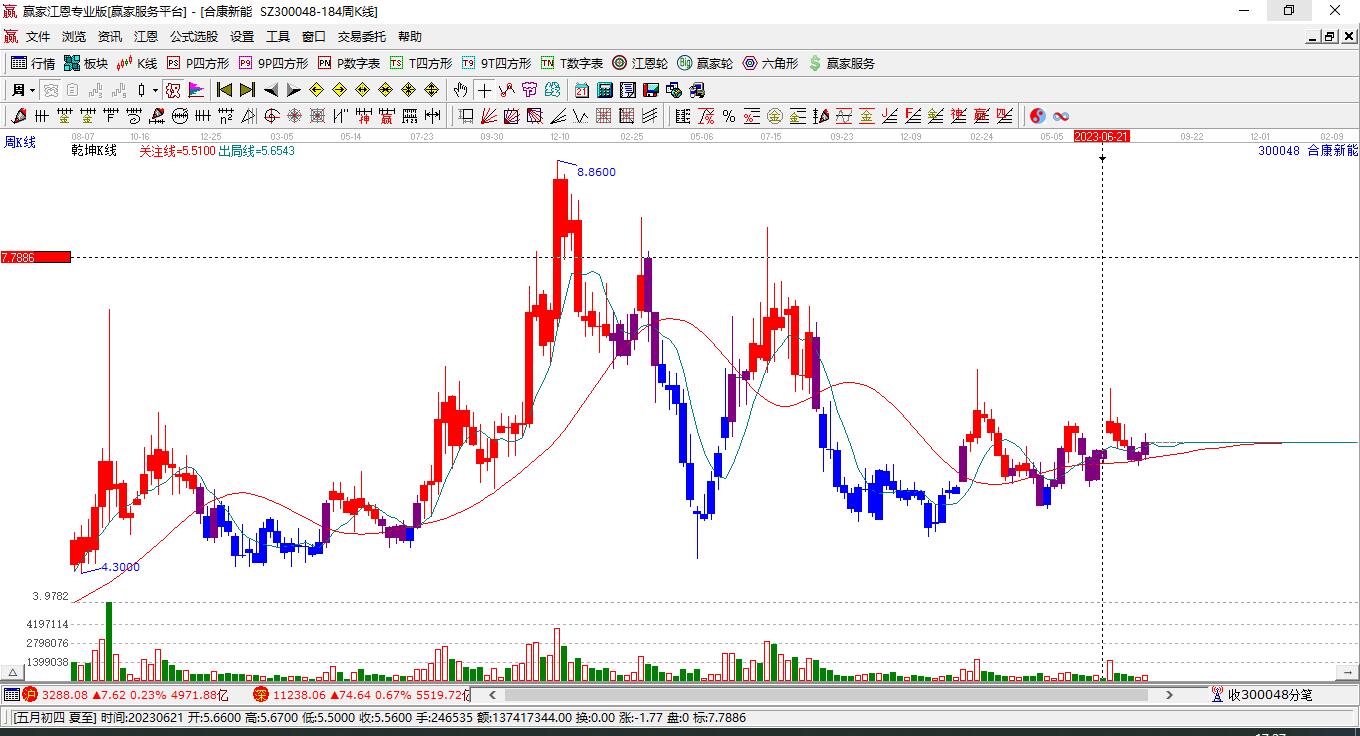Open the 帮助 menu
Viewport: 1360px width, 736px height.
click(x=410, y=37)
